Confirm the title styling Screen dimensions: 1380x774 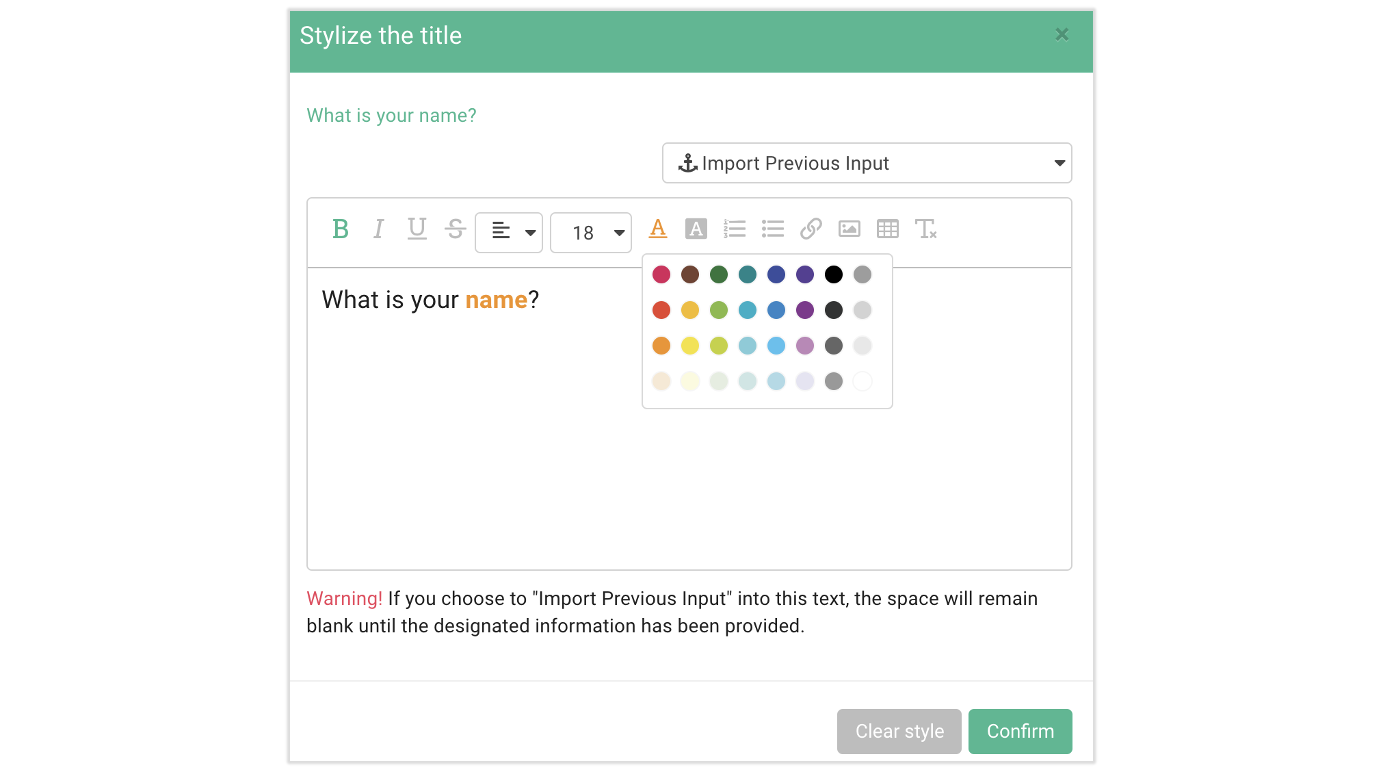point(1020,731)
